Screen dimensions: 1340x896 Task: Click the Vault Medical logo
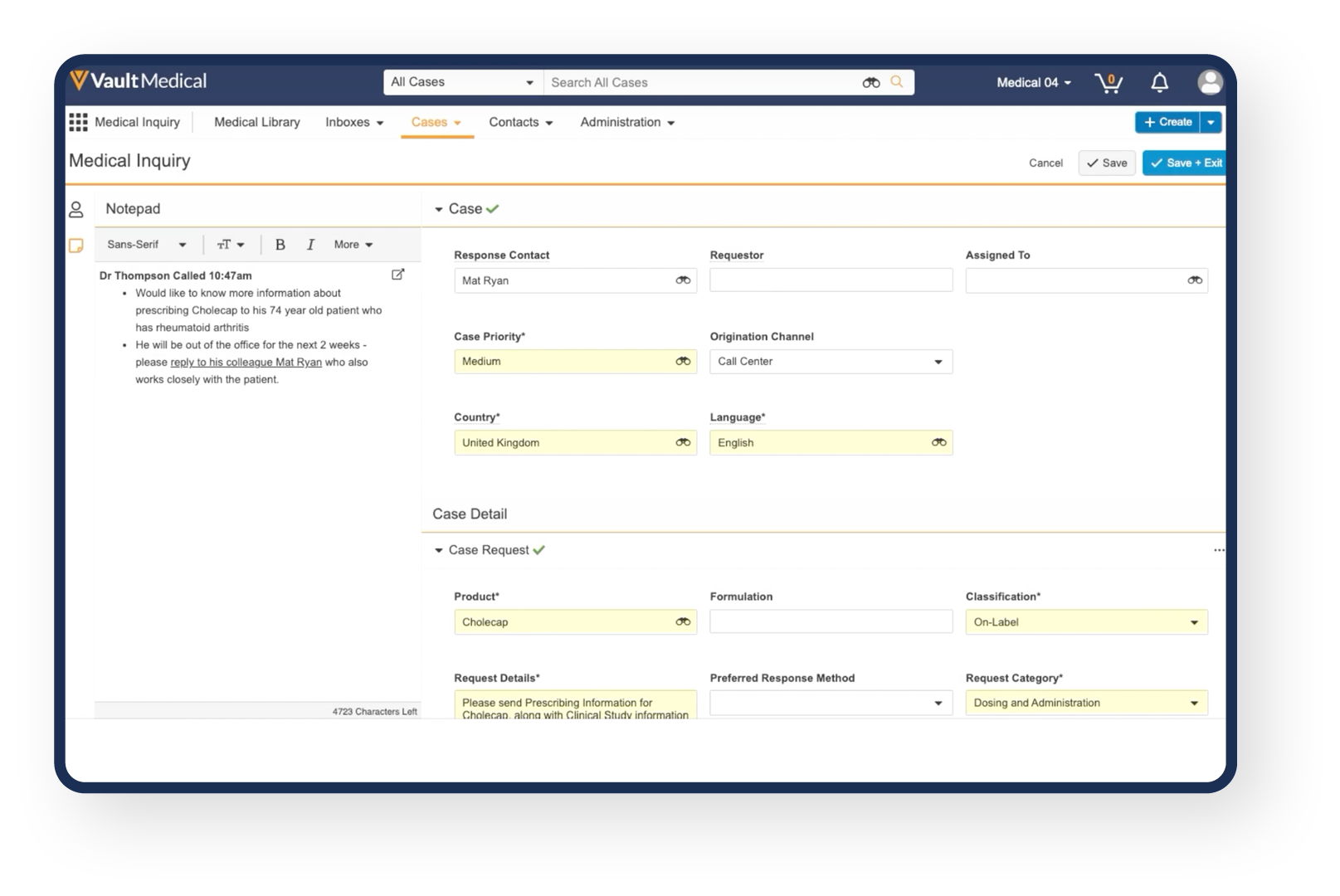[x=139, y=80]
